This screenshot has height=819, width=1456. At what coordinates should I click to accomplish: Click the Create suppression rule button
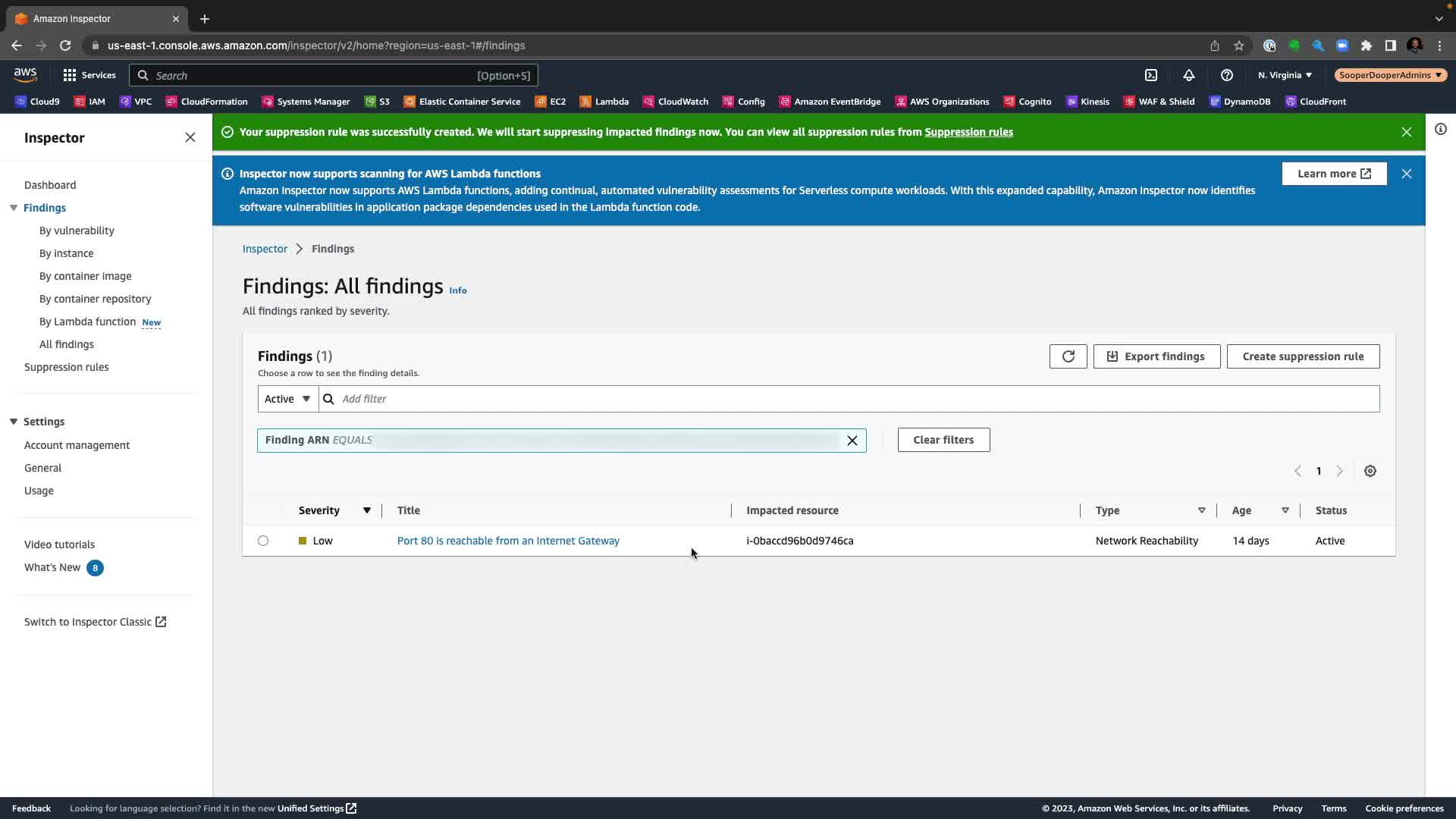(x=1302, y=356)
